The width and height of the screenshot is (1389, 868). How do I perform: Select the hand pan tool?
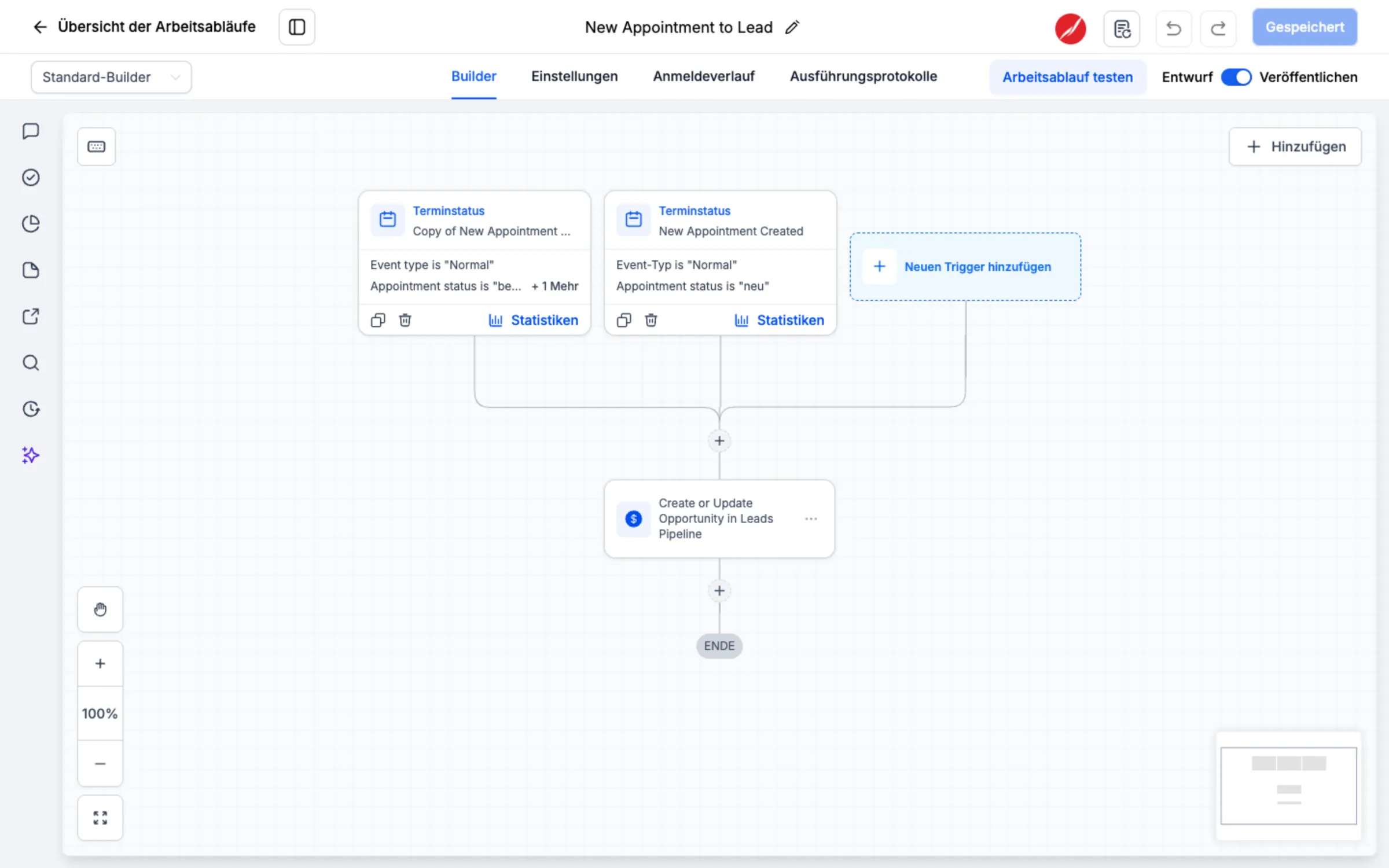coord(100,609)
